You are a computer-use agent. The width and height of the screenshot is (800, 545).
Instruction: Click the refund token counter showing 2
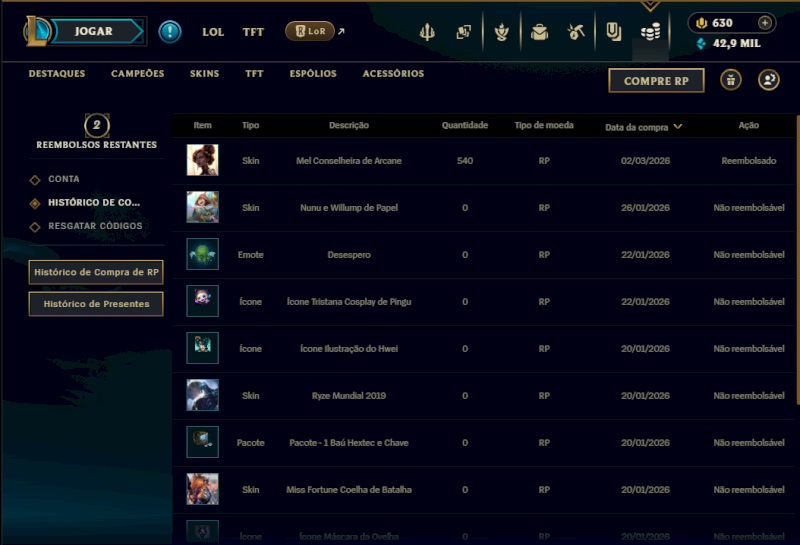[96, 126]
